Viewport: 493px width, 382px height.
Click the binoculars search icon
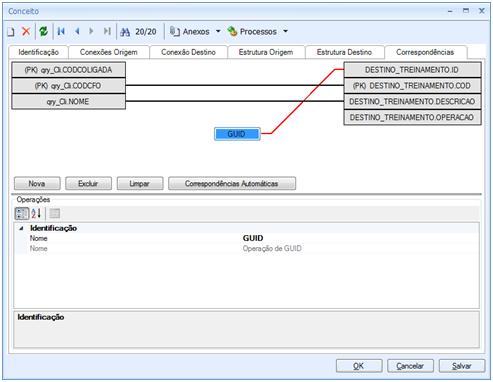125,32
